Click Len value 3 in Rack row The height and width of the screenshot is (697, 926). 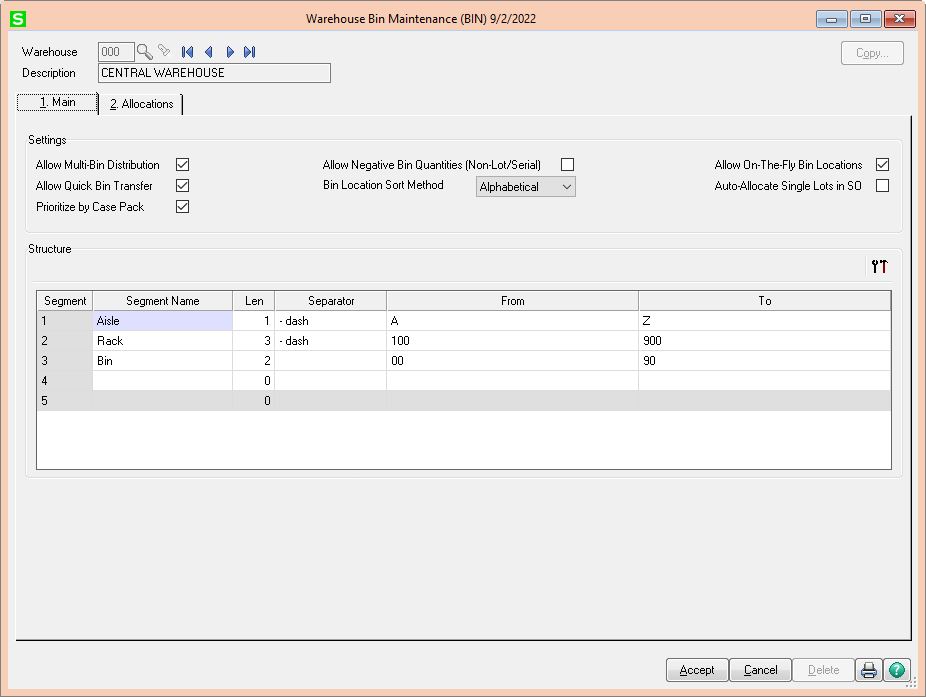(254, 341)
